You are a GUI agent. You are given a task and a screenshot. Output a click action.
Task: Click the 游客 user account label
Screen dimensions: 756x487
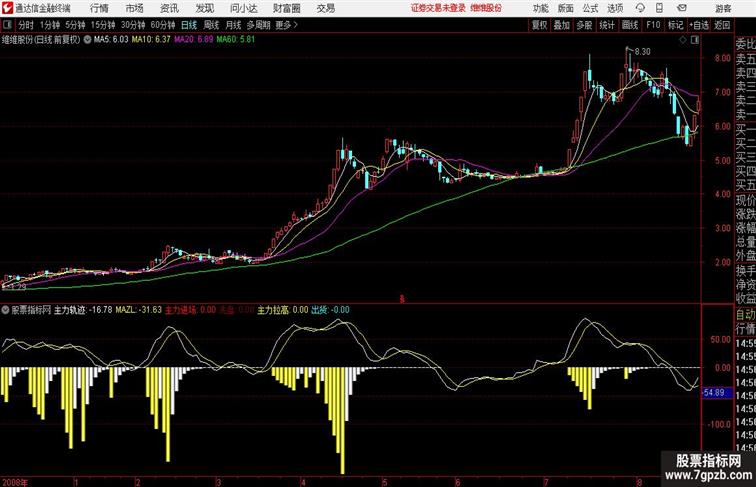[x=723, y=8]
